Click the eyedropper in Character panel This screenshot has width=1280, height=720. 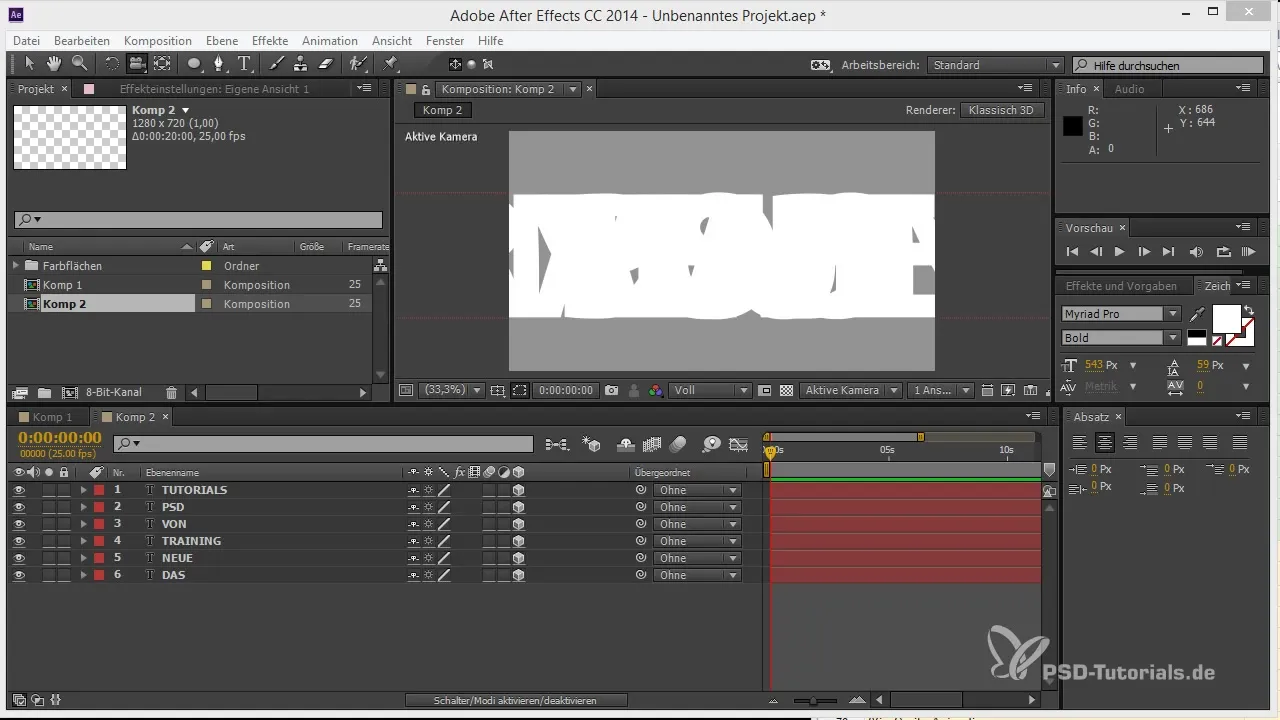(1197, 314)
